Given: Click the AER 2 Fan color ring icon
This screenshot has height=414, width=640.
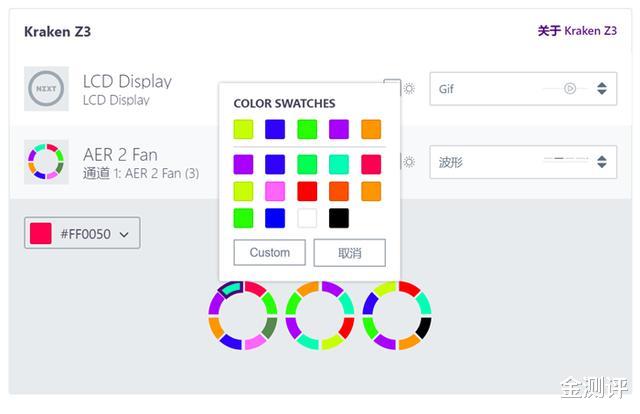Looking at the screenshot, I should 46,162.
